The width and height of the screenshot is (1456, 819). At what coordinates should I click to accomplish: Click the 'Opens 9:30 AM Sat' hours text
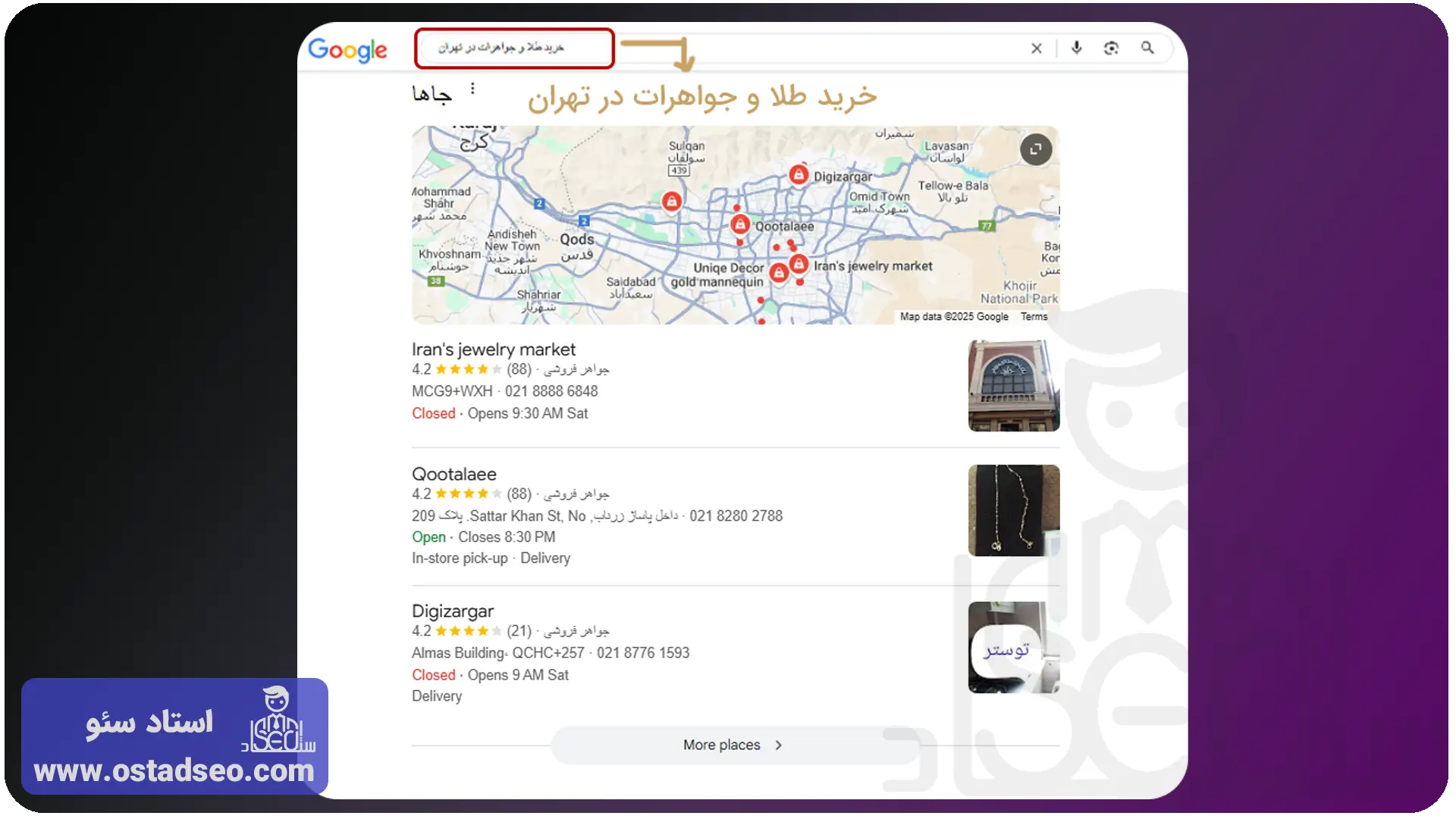[x=528, y=413]
